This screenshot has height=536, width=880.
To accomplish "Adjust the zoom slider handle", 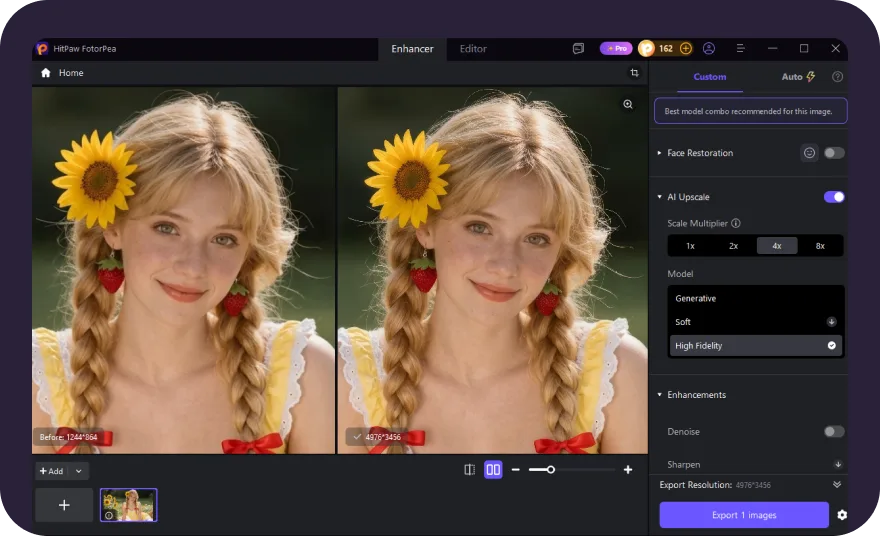I will click(551, 470).
